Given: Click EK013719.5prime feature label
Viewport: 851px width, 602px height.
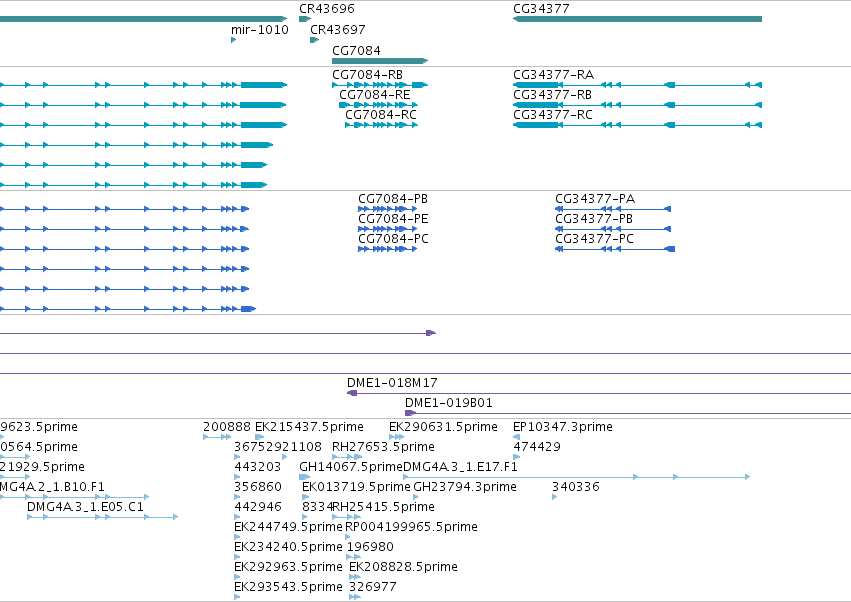Looking at the screenshot, I should pyautogui.click(x=356, y=487).
